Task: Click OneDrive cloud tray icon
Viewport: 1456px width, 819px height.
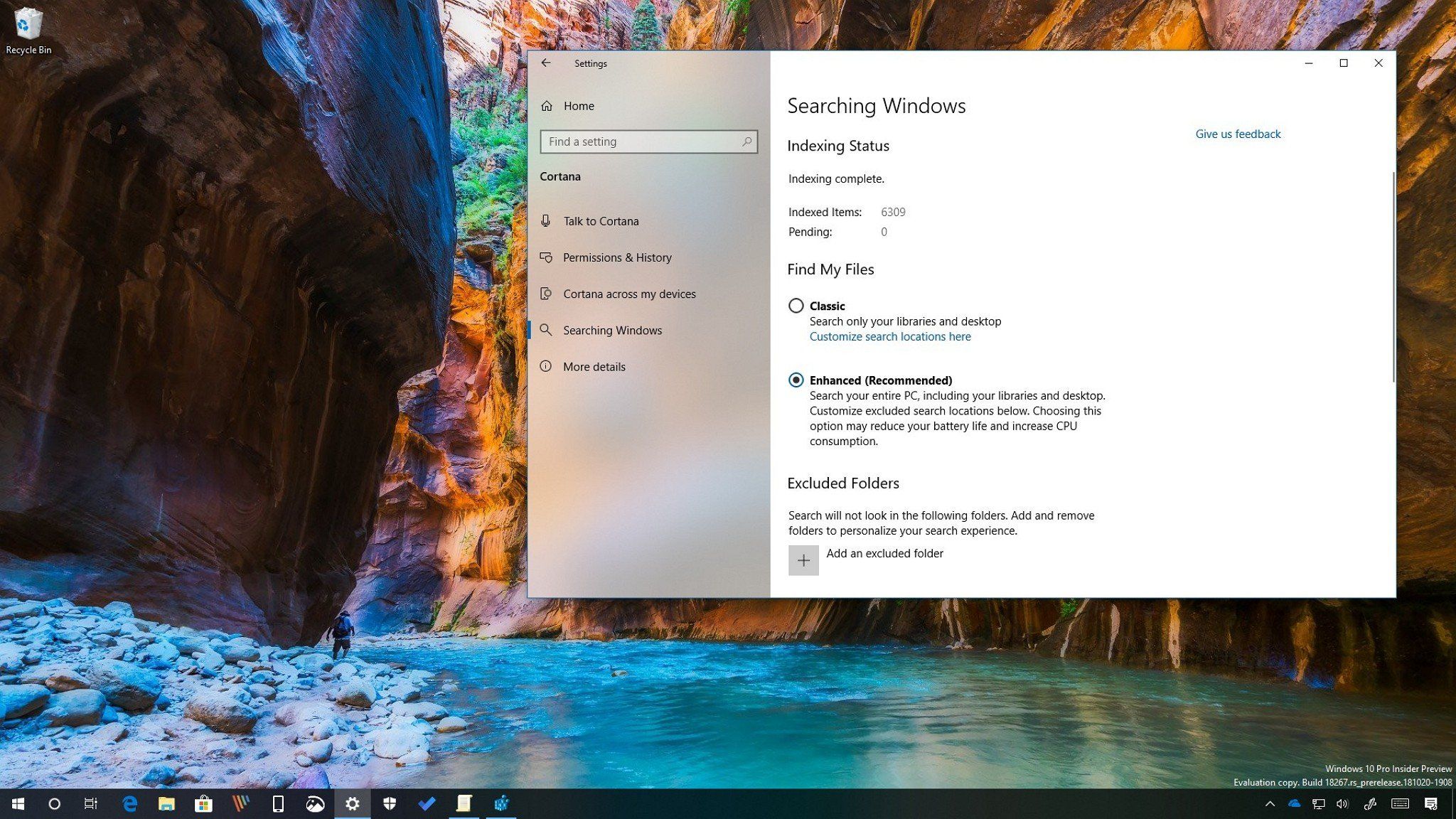Action: pyautogui.click(x=1294, y=804)
